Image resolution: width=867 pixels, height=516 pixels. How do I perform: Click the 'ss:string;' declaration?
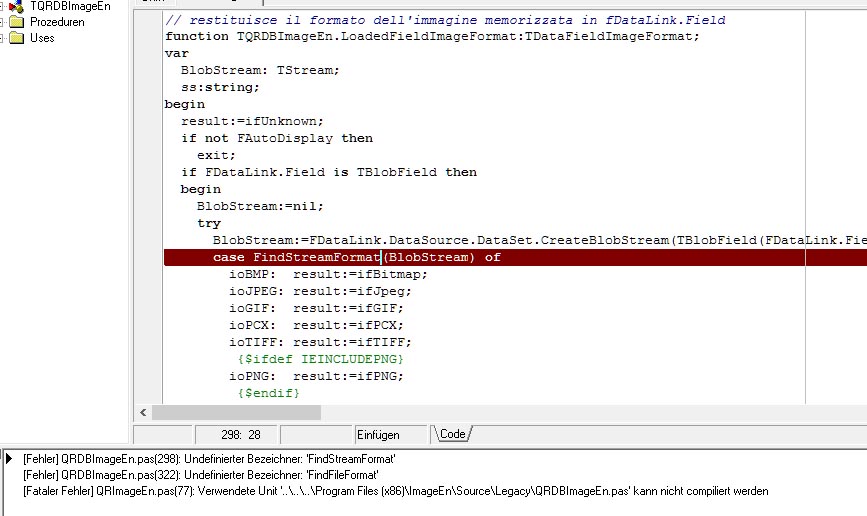[x=220, y=87]
